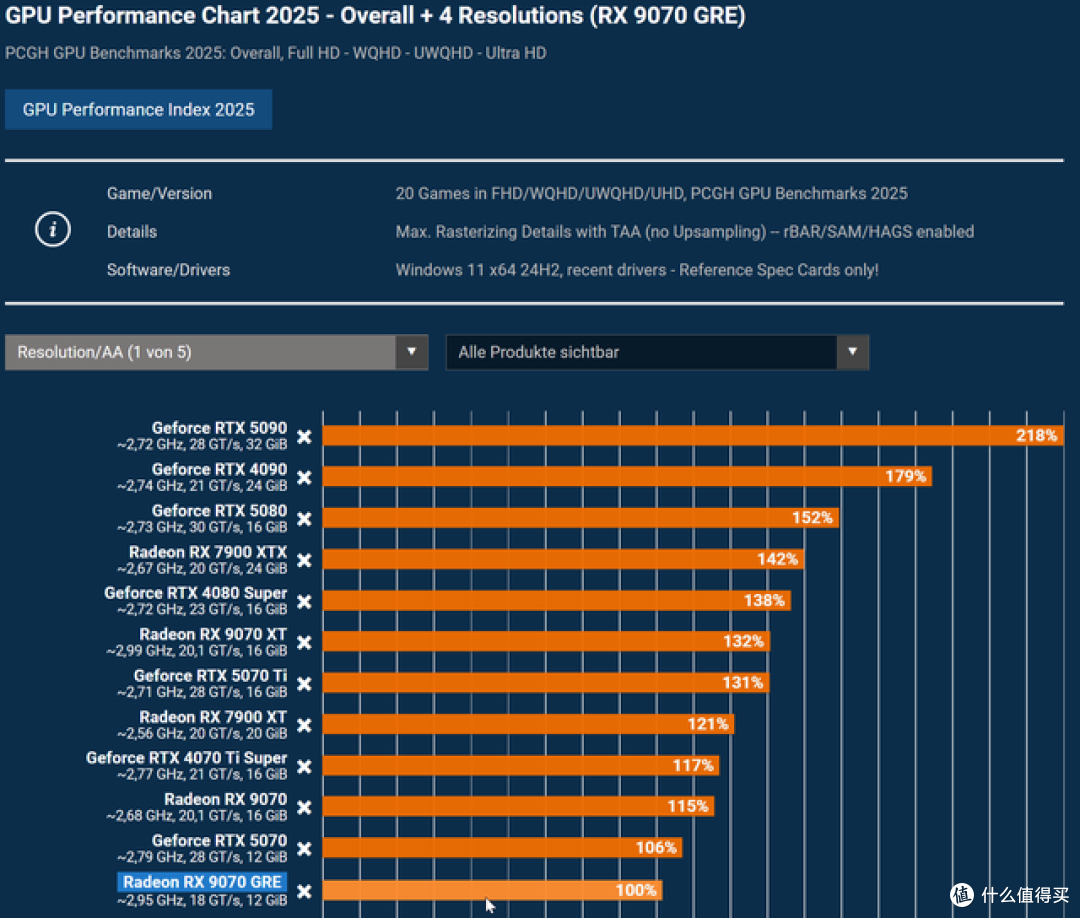Viewport: 1080px width, 918px height.
Task: Remove Radeon RX 7900 XT via X icon
Action: coord(304,725)
